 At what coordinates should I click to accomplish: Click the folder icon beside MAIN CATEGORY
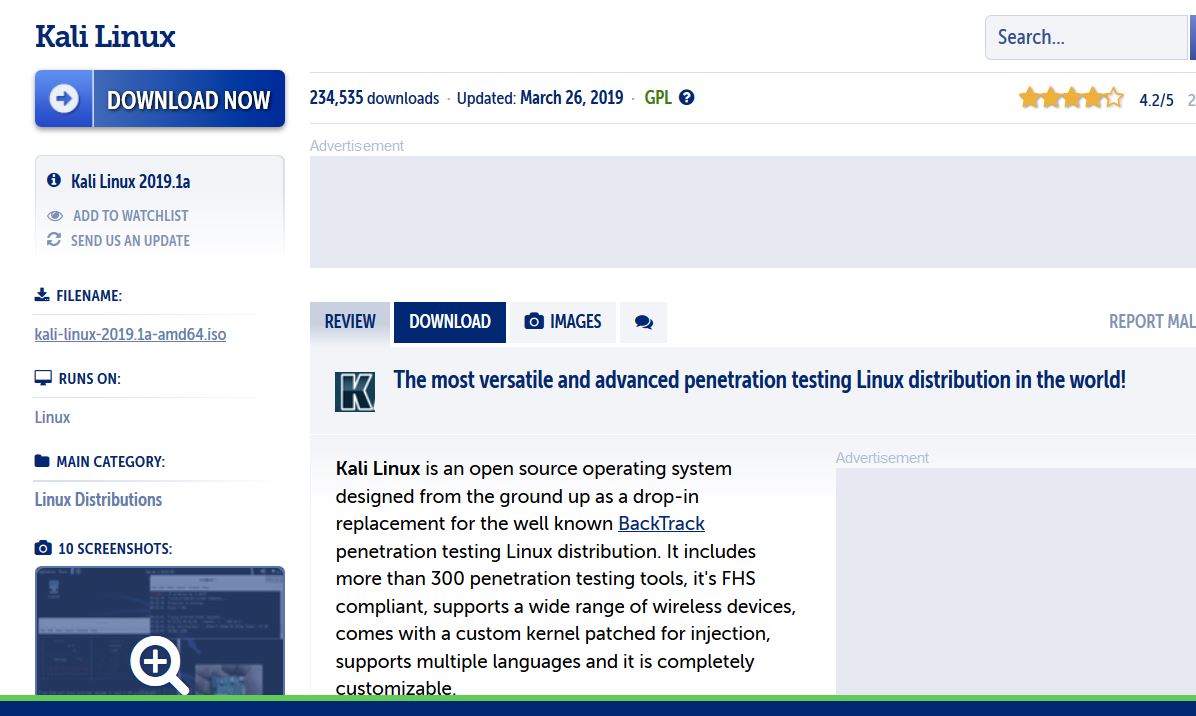click(42, 461)
